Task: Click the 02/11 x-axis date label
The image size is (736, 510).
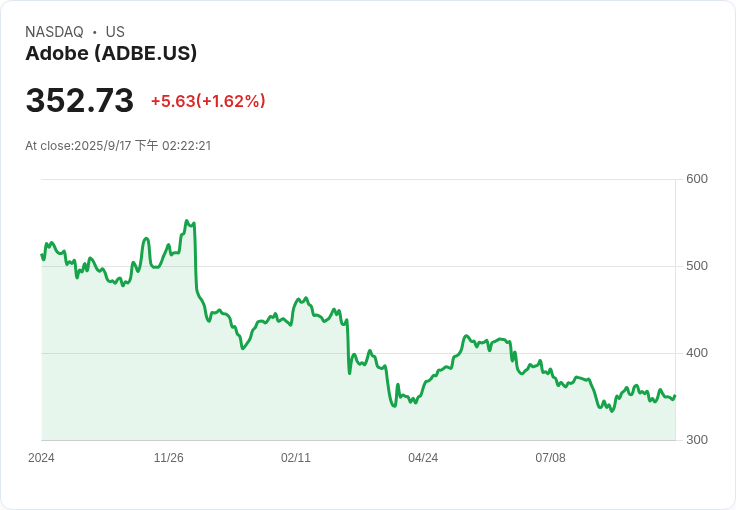Action: [x=296, y=458]
